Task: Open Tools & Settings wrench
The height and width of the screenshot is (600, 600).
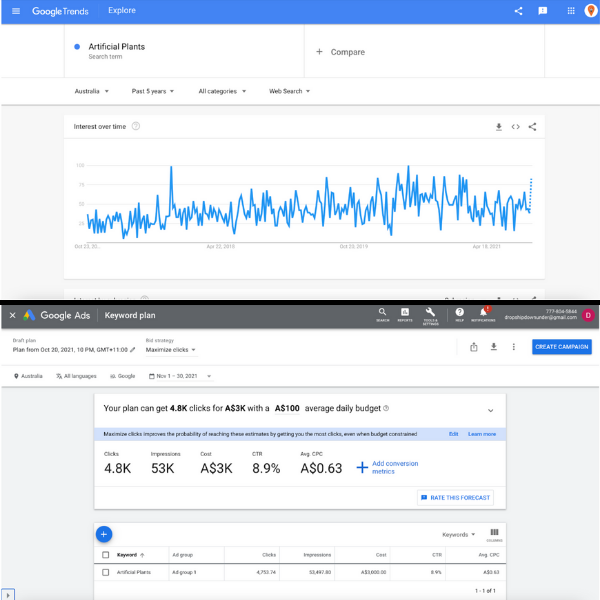Action: point(430,316)
